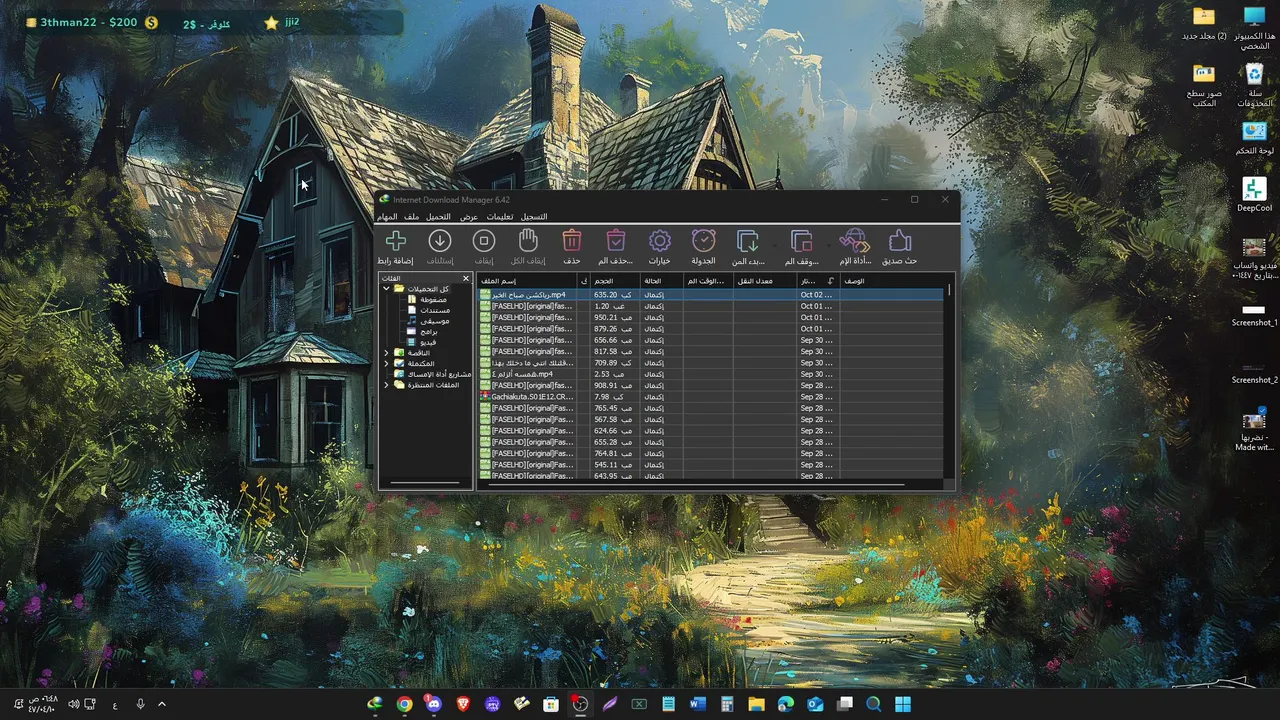
Task: Open the Calculator in the taskbar
Action: tap(727, 704)
